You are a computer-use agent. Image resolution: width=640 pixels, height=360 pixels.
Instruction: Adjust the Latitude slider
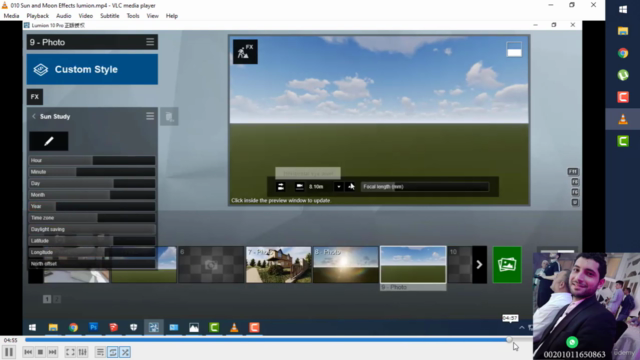(x=92, y=240)
